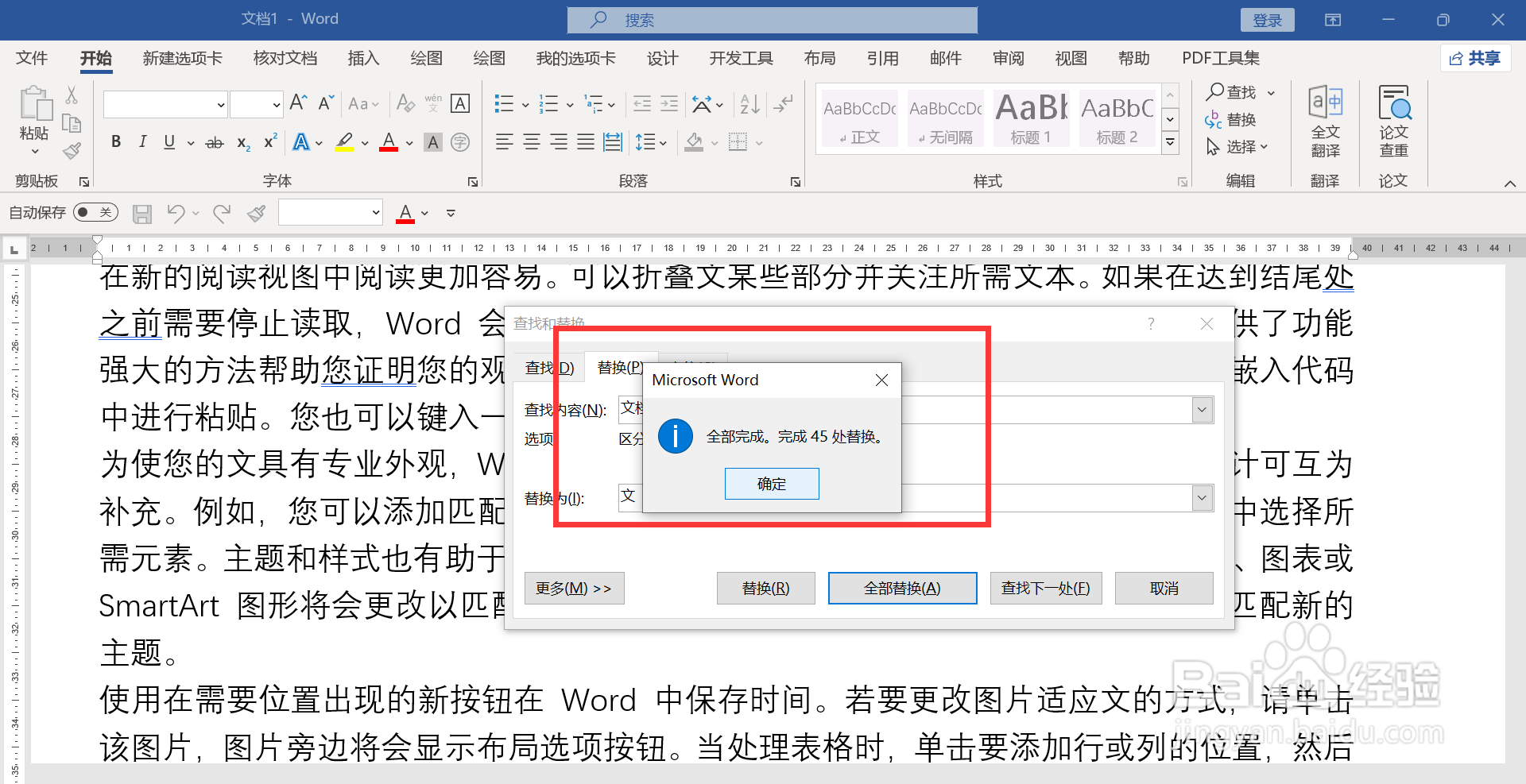Screen dimensions: 1526x784
Task: Click the Share button
Action: click(x=1475, y=58)
